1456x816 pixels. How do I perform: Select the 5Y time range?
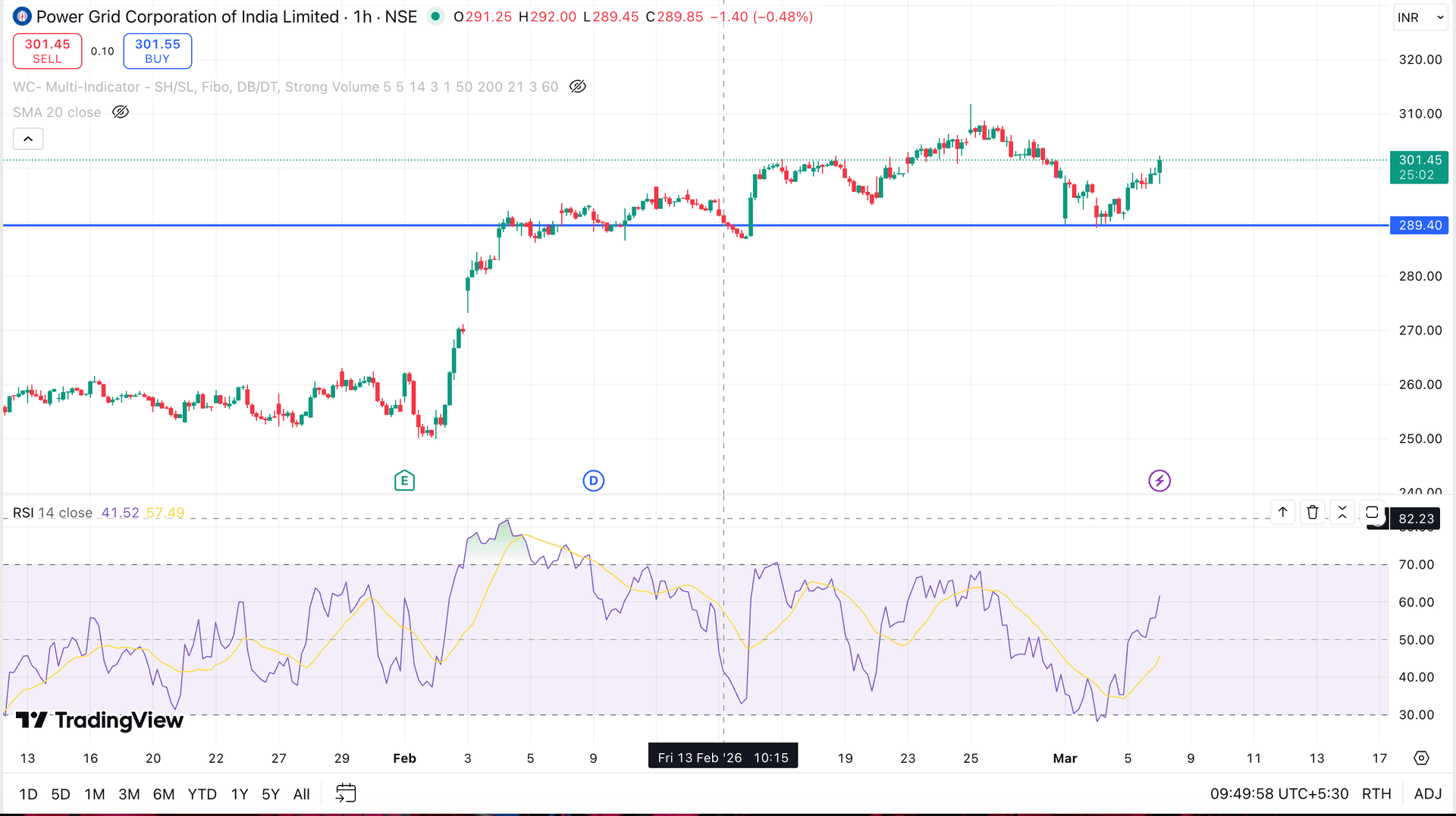pyautogui.click(x=271, y=794)
